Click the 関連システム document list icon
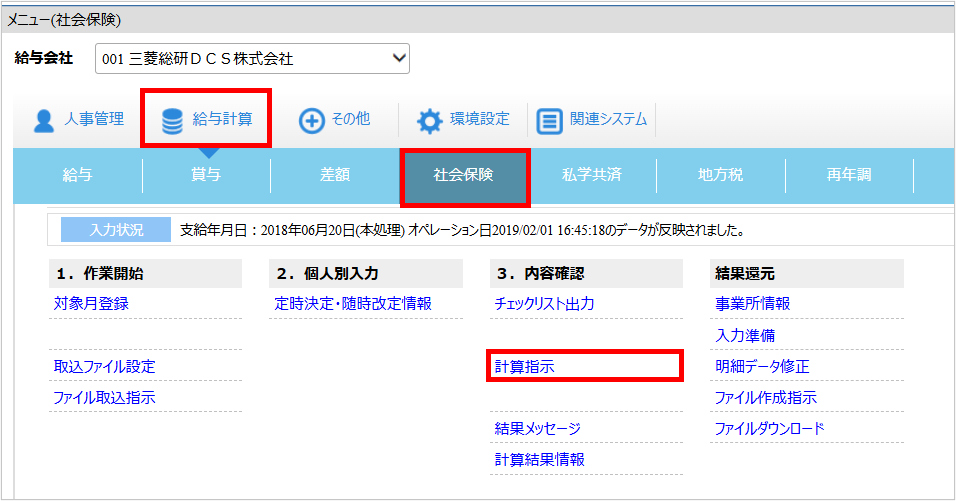This screenshot has height=501, width=956. pos(549,121)
